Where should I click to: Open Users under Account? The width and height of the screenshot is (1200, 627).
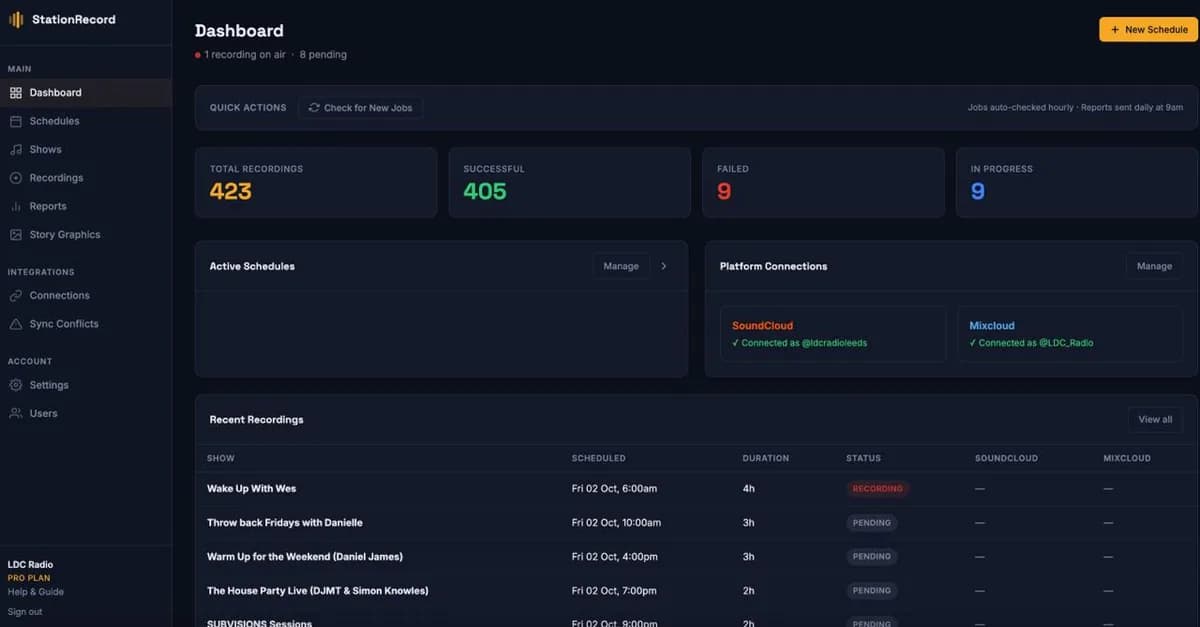coord(86,413)
